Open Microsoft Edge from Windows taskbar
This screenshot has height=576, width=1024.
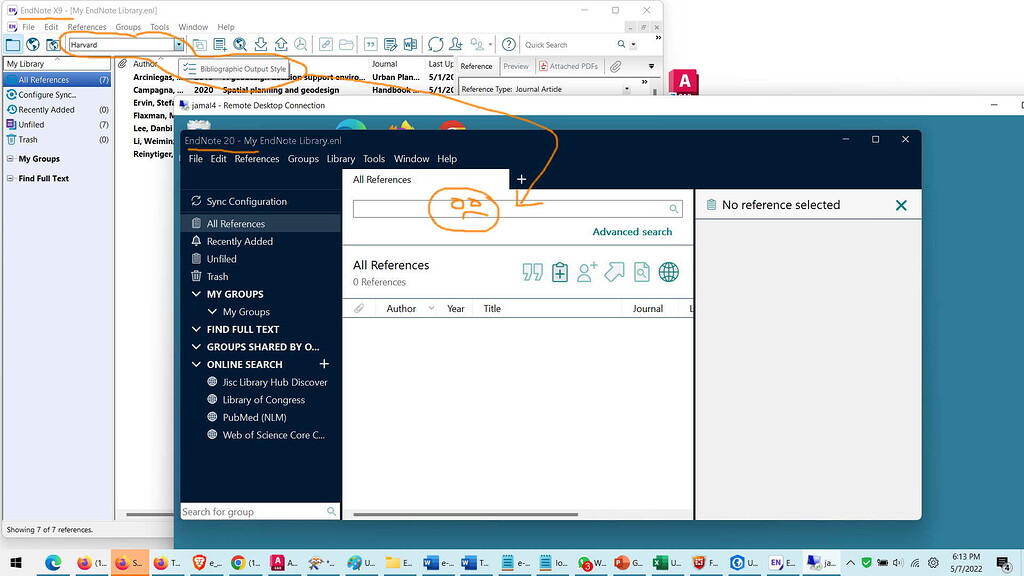tap(53, 562)
